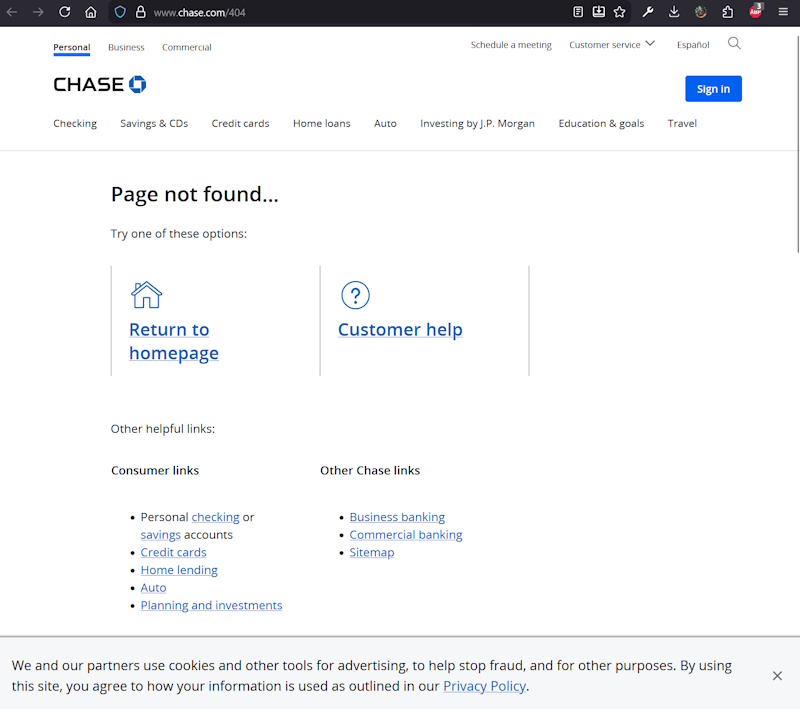This screenshot has height=709, width=800.
Task: Bookmark this page with the star icon
Action: [620, 12]
